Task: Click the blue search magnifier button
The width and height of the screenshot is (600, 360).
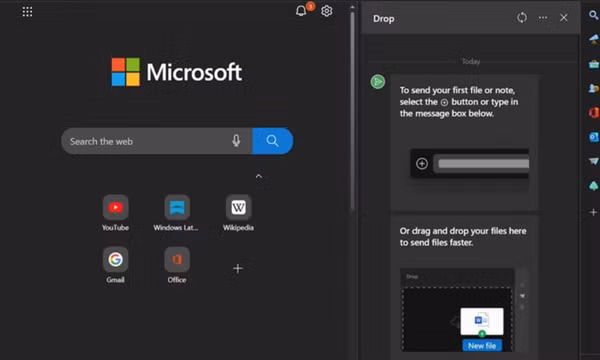Action: pyautogui.click(x=272, y=141)
